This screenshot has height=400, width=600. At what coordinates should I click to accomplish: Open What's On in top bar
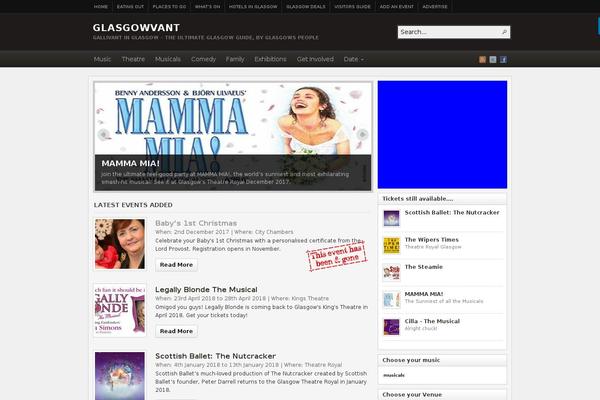[207, 7]
